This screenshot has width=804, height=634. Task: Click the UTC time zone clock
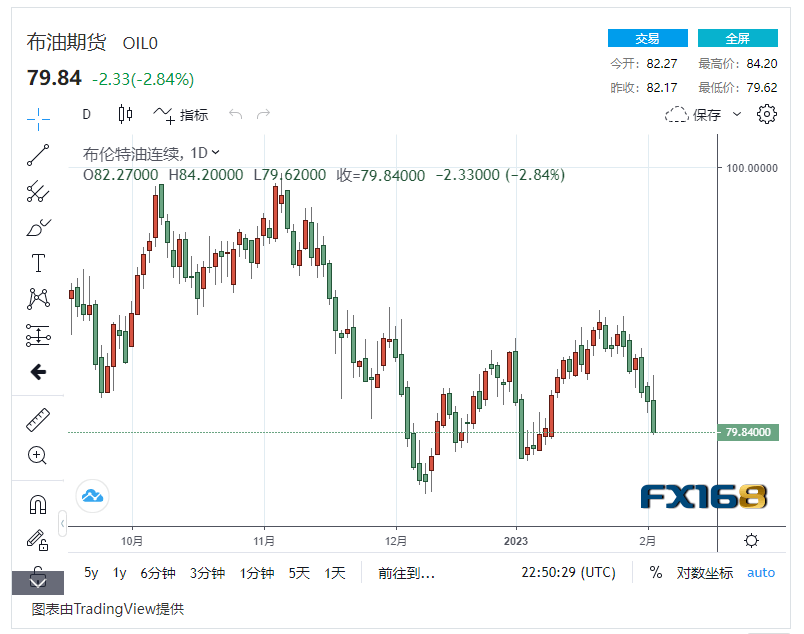coord(568,572)
